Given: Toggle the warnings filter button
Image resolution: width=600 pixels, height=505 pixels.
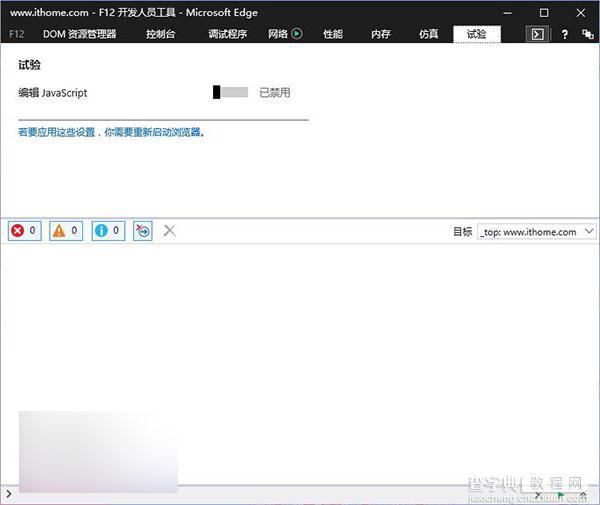Looking at the screenshot, I should pos(66,230).
